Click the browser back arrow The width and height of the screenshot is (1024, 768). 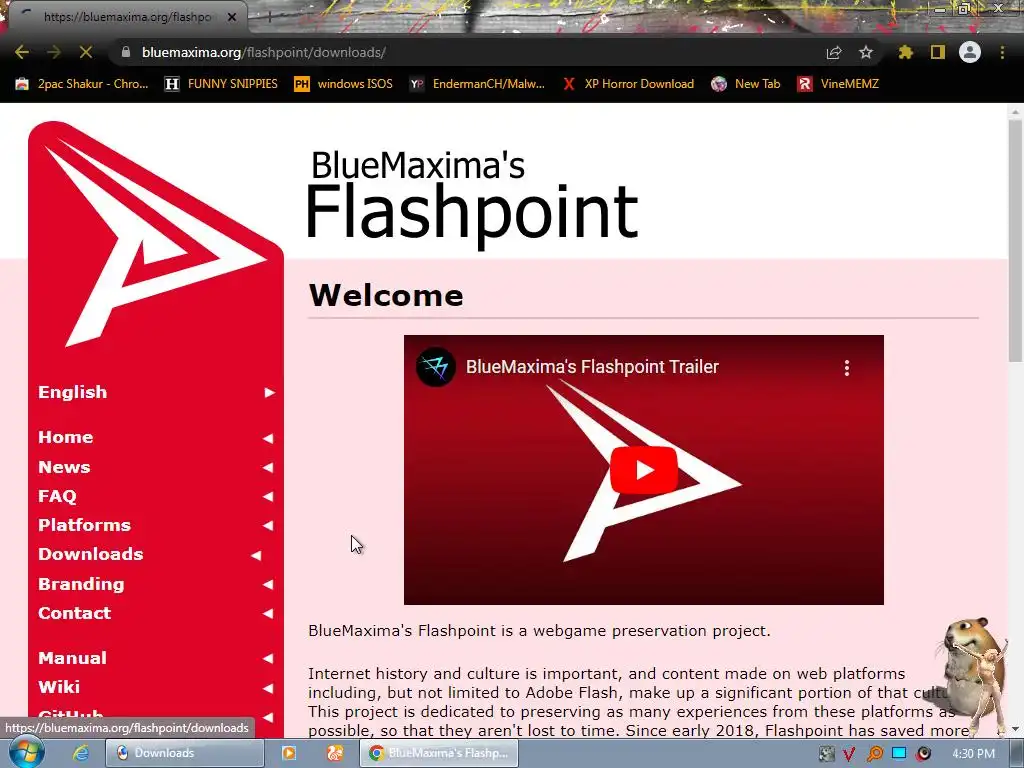22,52
